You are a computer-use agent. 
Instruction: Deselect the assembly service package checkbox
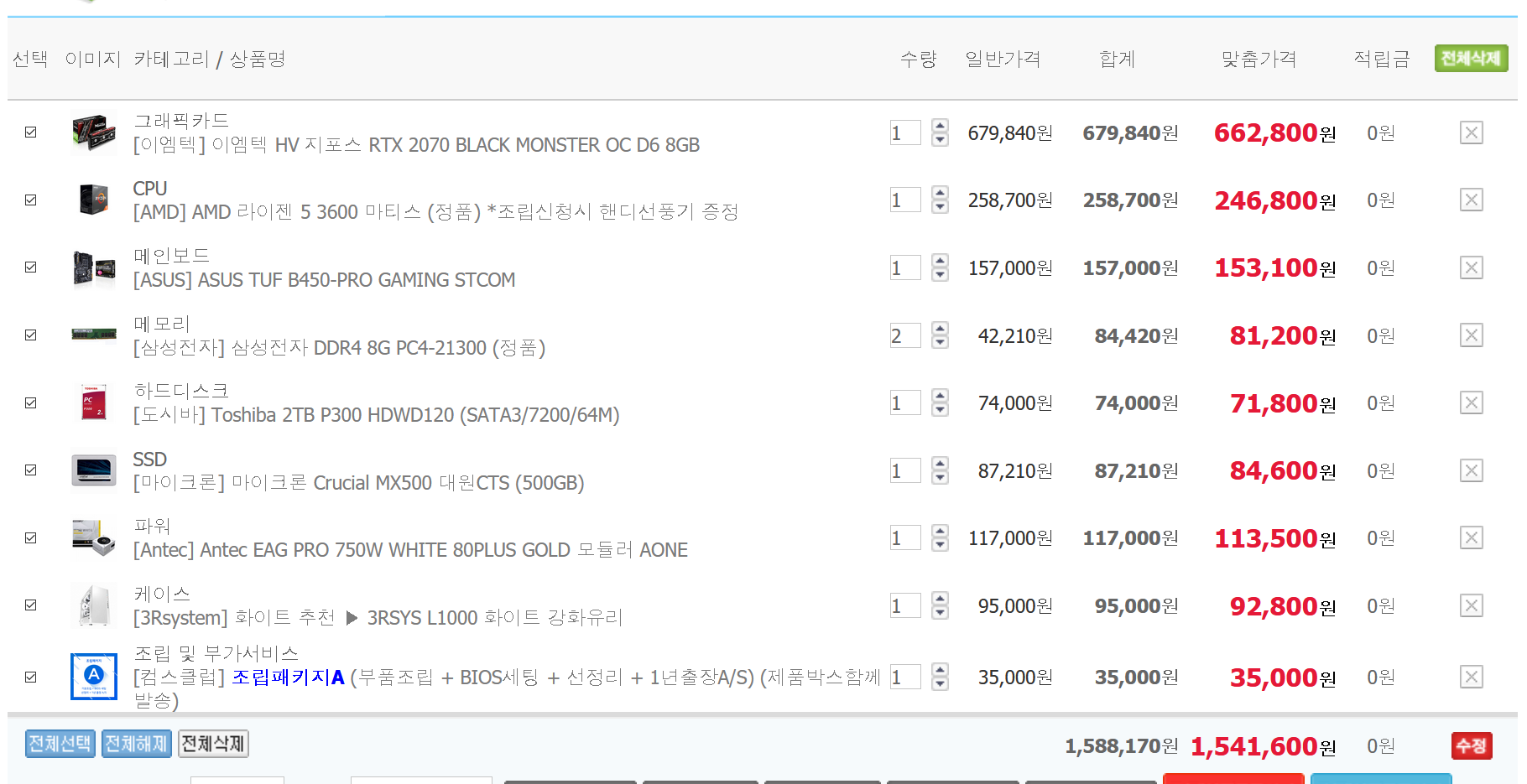pos(31,678)
